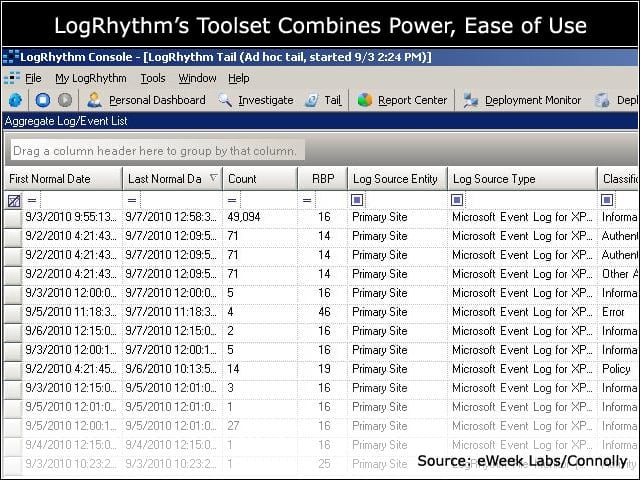
Task: Open the Window menu
Action: (x=197, y=78)
